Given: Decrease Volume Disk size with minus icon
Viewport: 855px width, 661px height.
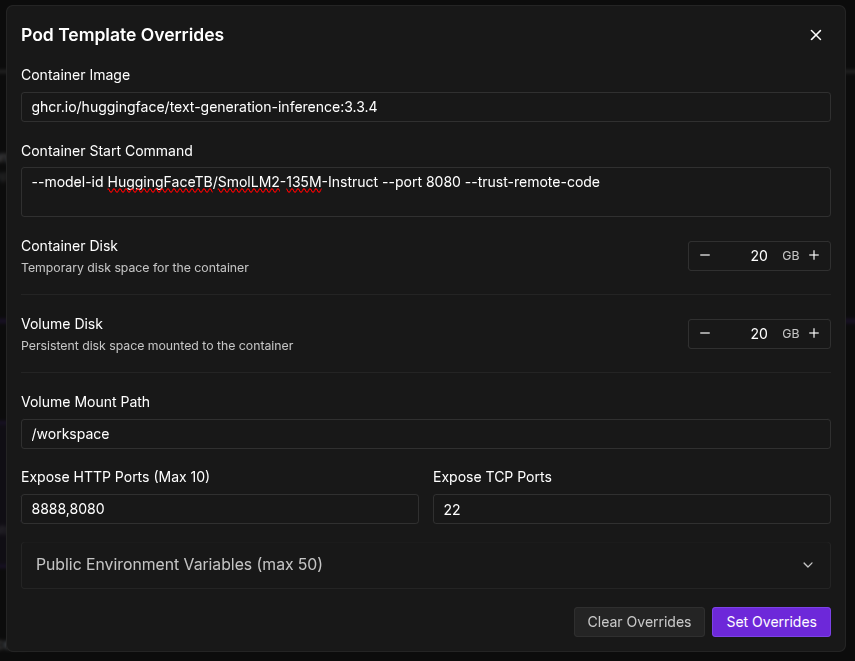Looking at the screenshot, I should tap(705, 334).
